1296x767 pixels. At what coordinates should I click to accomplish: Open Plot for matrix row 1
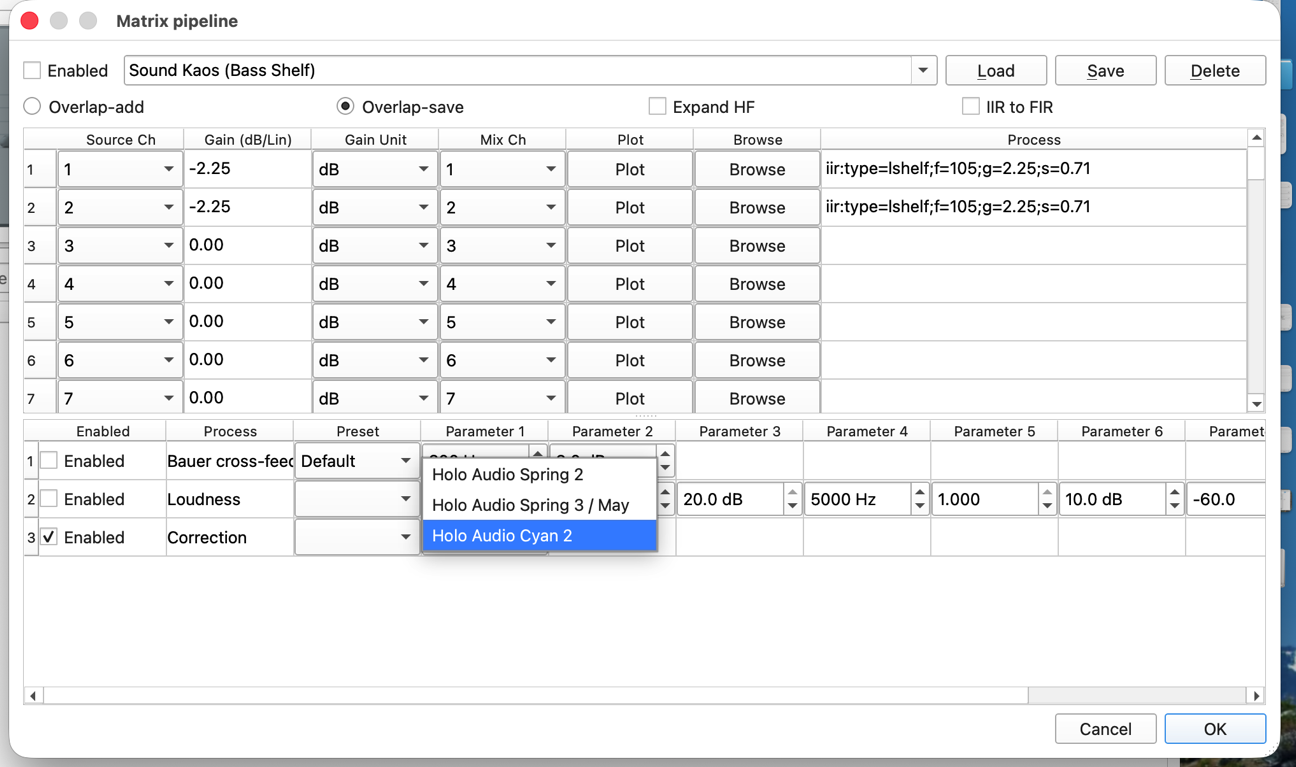point(629,170)
